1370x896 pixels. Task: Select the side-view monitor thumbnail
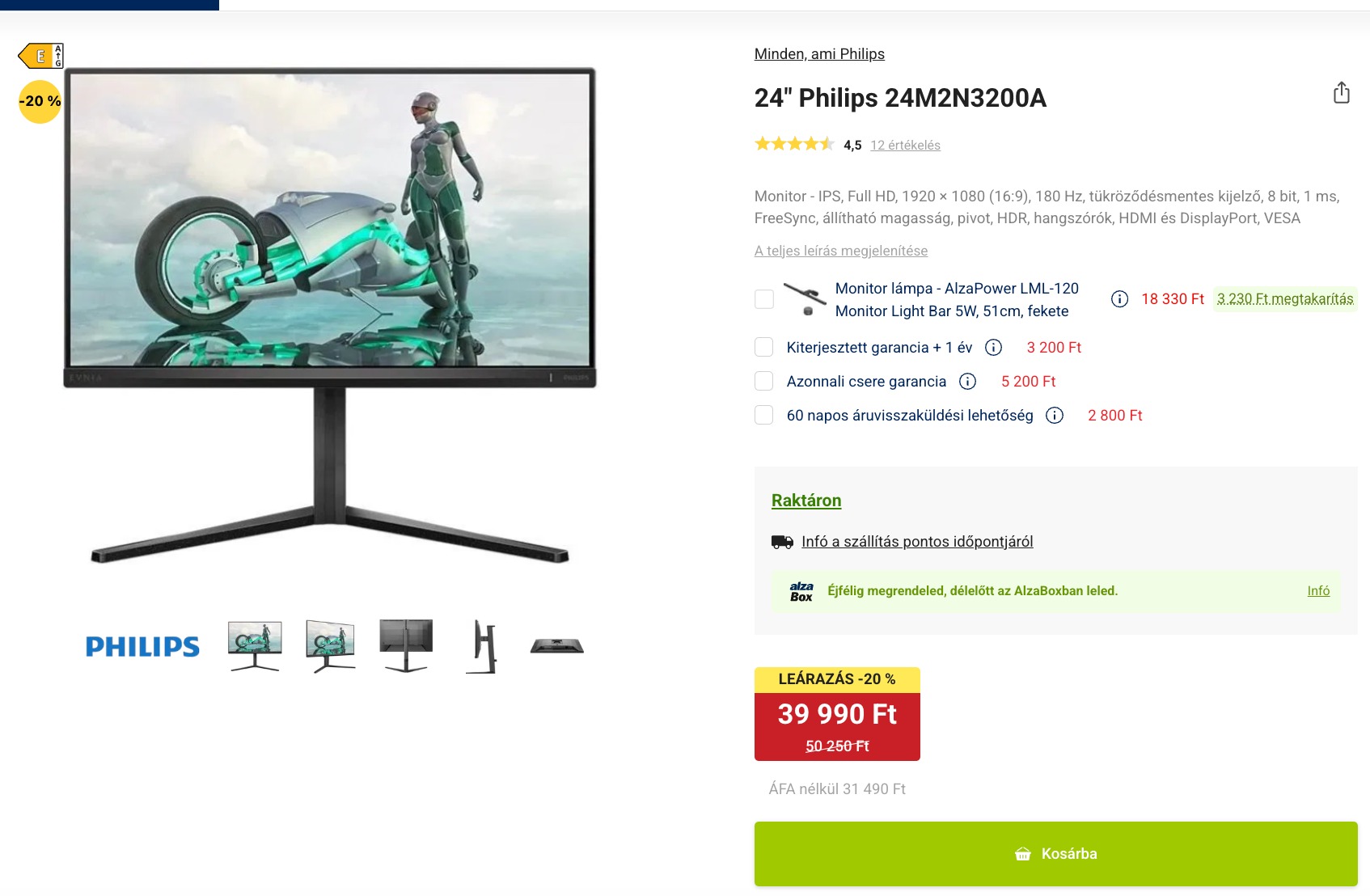[483, 646]
